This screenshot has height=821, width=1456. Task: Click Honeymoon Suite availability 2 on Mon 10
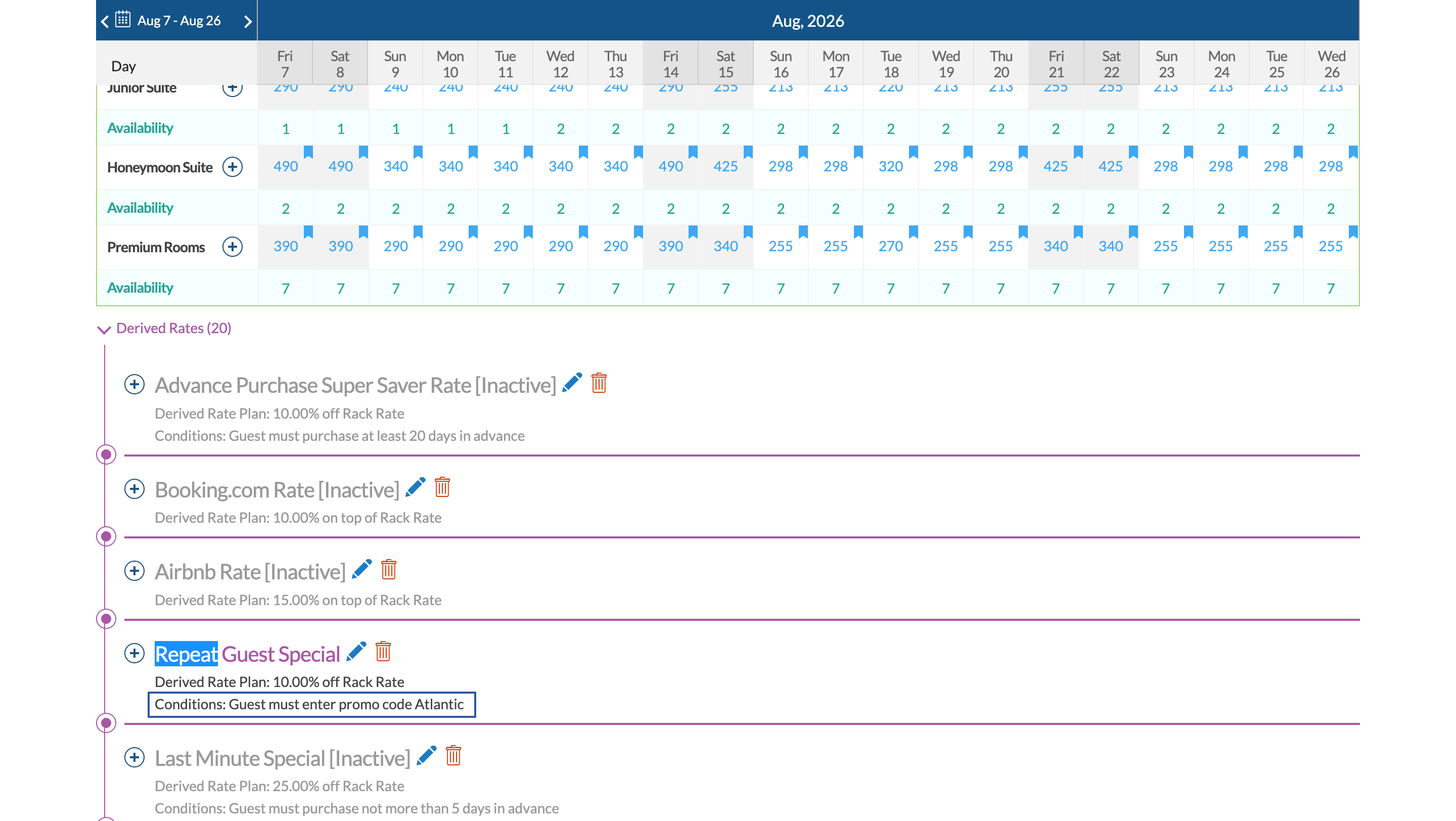tap(450, 209)
